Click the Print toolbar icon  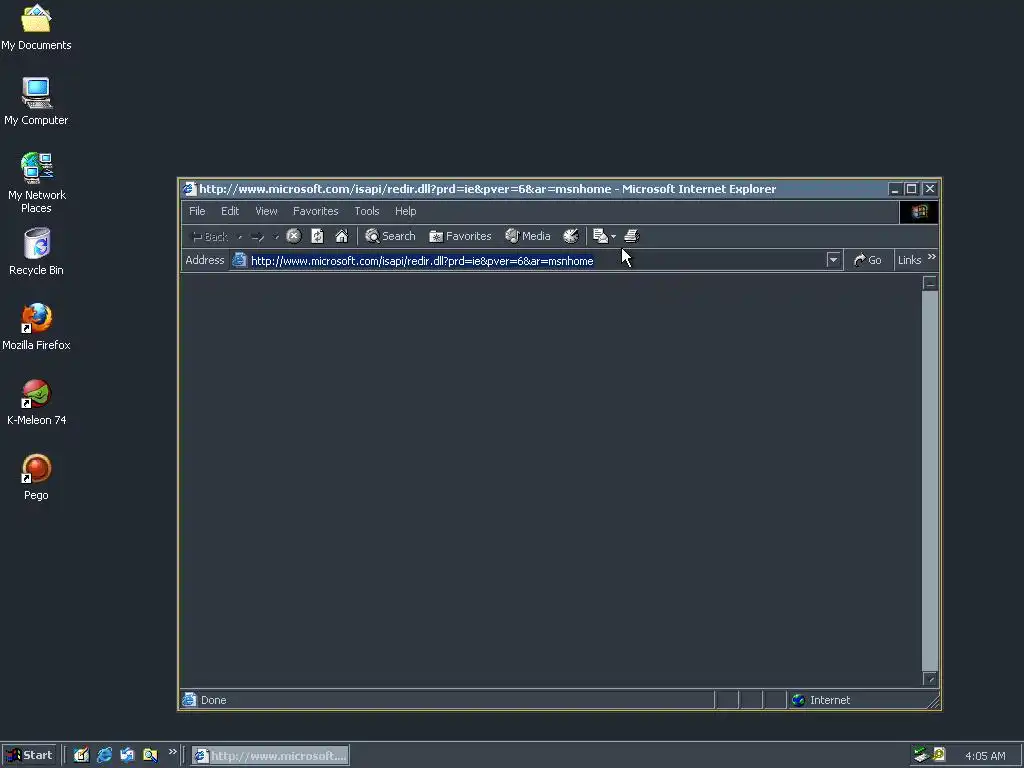(x=632, y=236)
